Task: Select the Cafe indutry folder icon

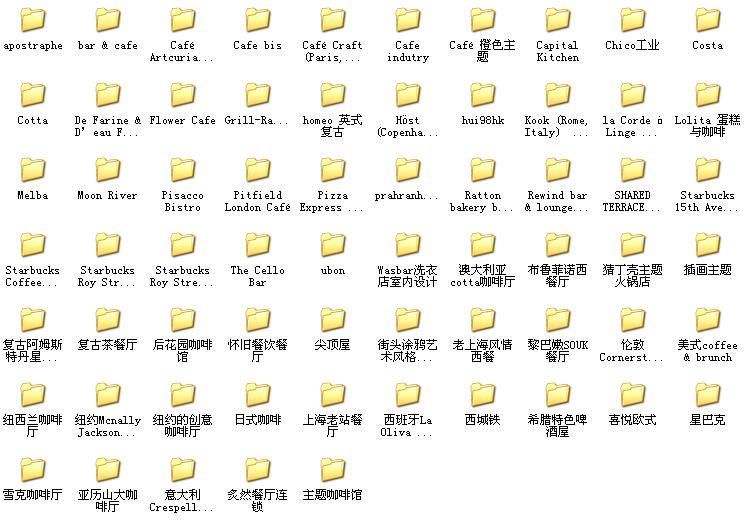Action: [x=408, y=20]
